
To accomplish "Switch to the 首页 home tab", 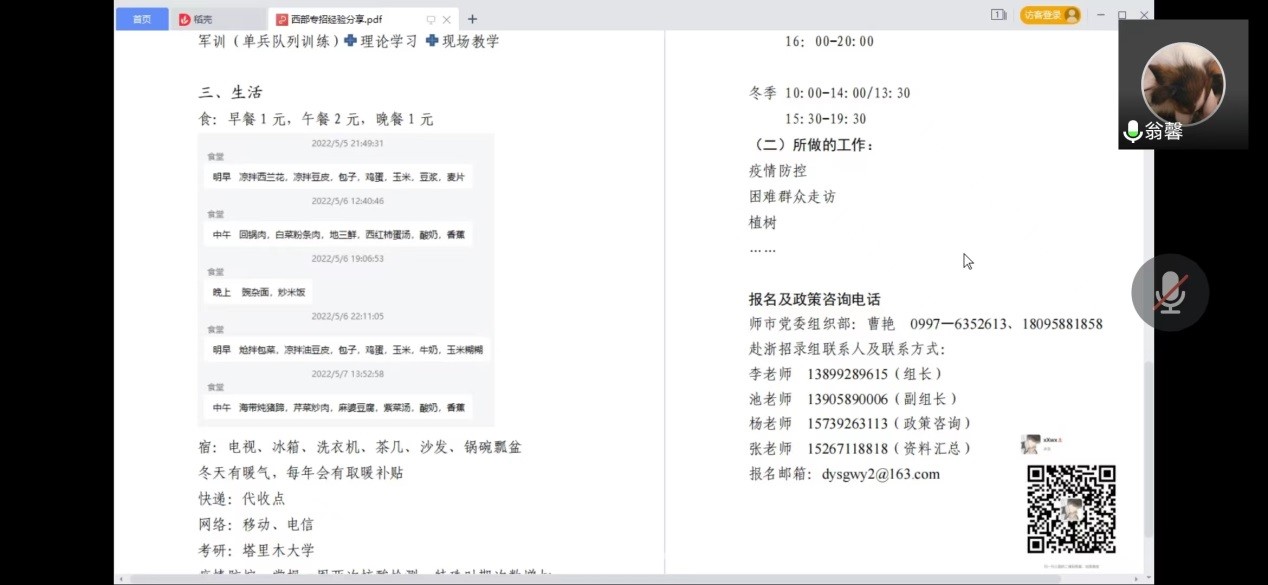I will [x=142, y=19].
